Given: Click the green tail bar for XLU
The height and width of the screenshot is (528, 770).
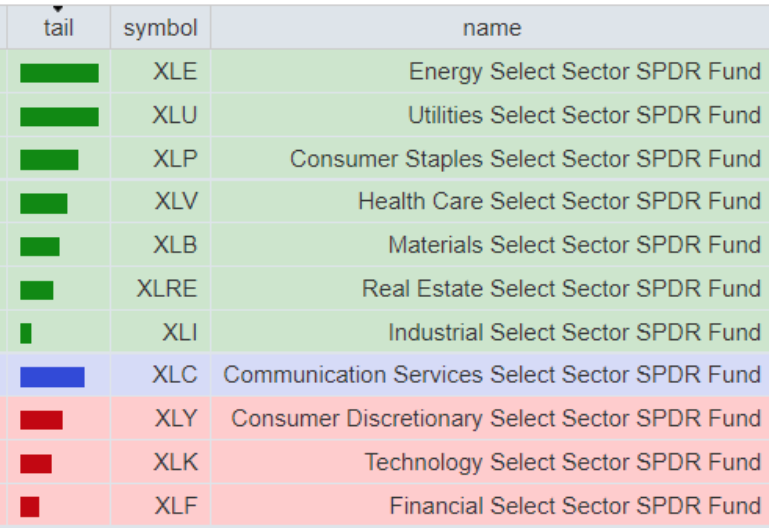Looking at the screenshot, I should pyautogui.click(x=59, y=117).
